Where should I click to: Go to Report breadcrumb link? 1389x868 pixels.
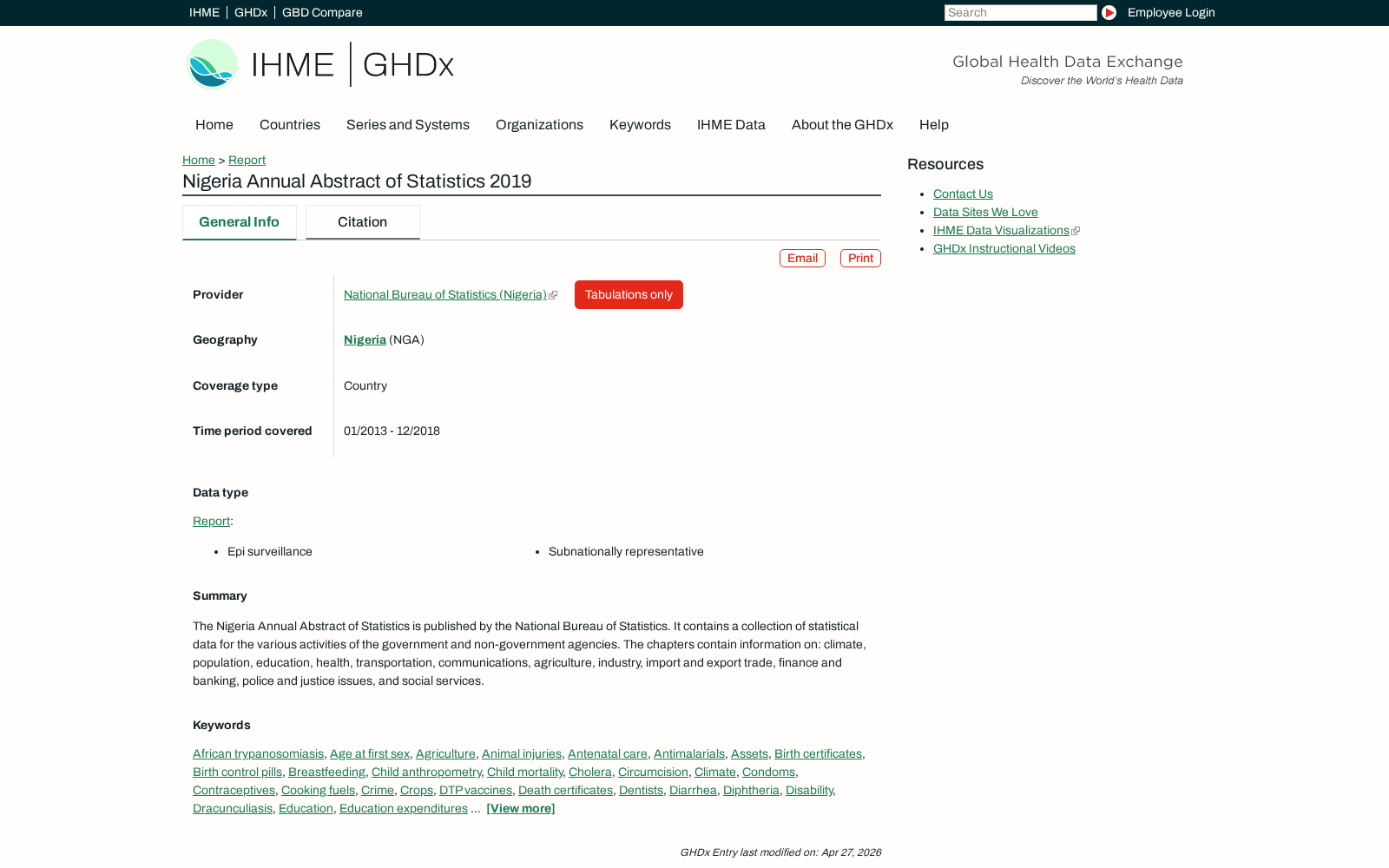tap(247, 160)
